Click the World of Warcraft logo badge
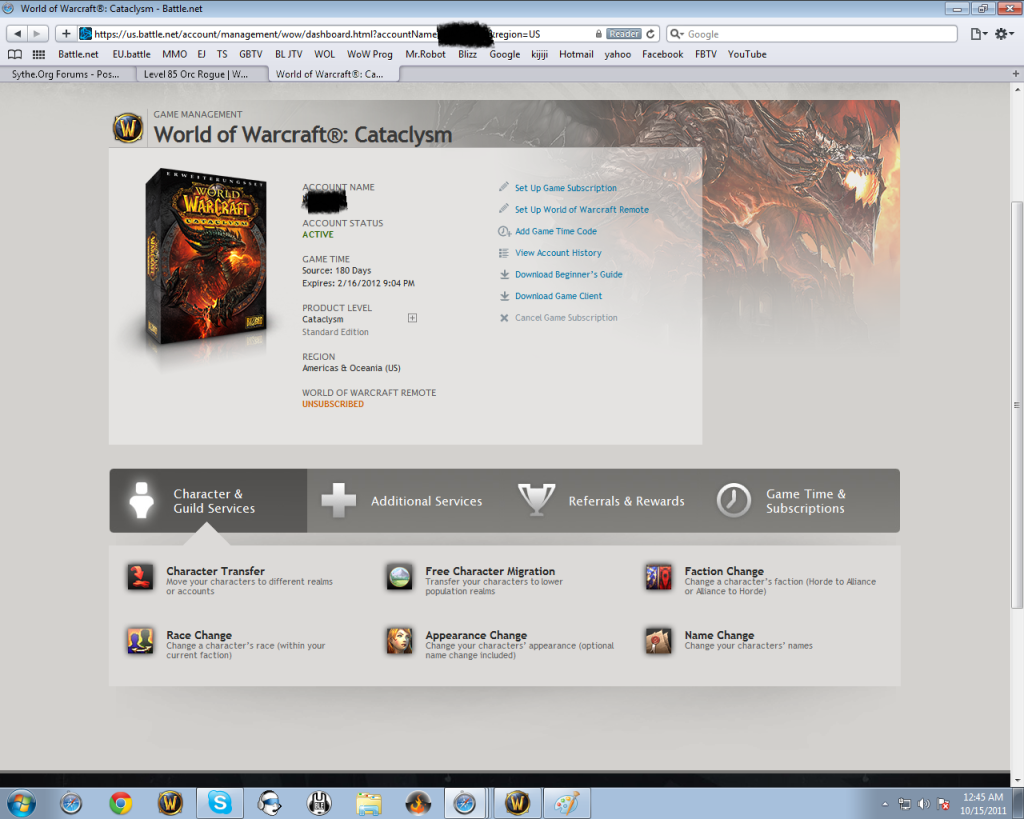This screenshot has height=819, width=1024. coord(128,127)
